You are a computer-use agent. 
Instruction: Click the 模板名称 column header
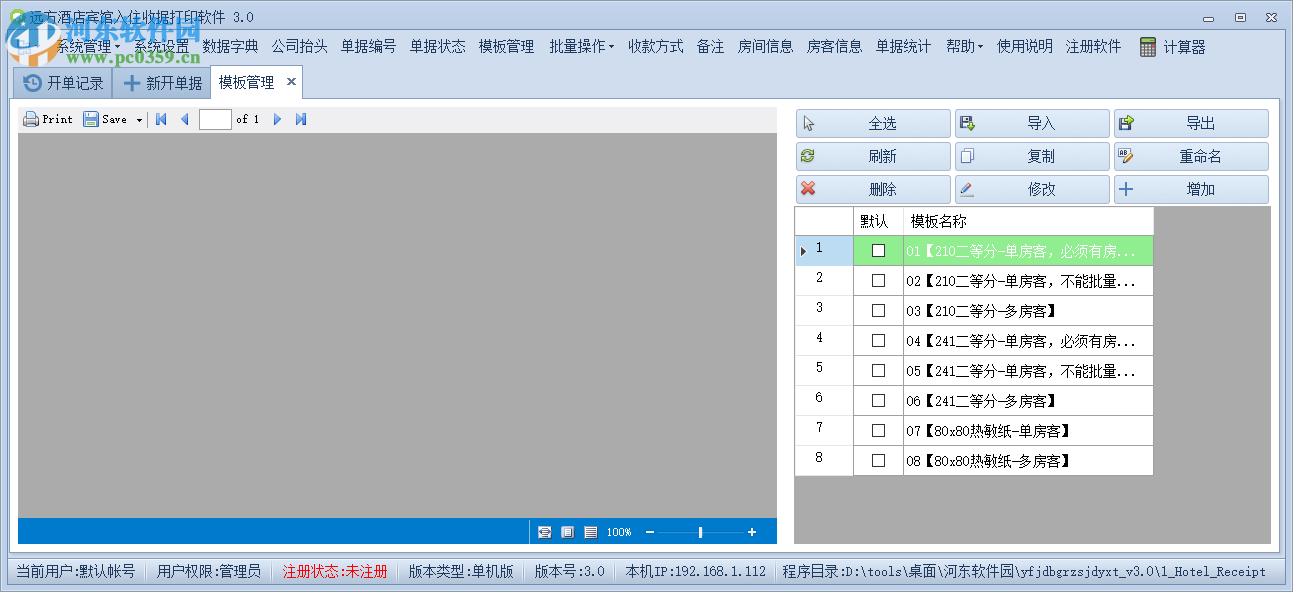click(1028, 222)
